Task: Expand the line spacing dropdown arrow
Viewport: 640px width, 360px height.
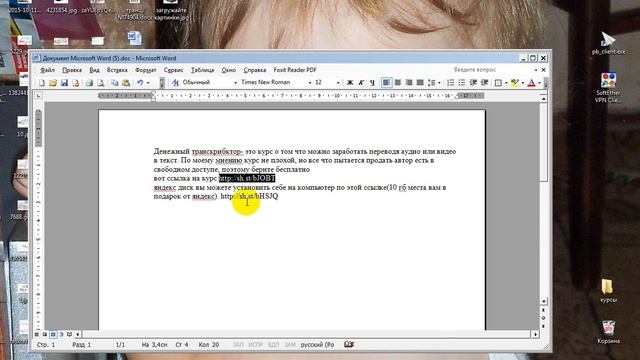Action: tap(439, 83)
